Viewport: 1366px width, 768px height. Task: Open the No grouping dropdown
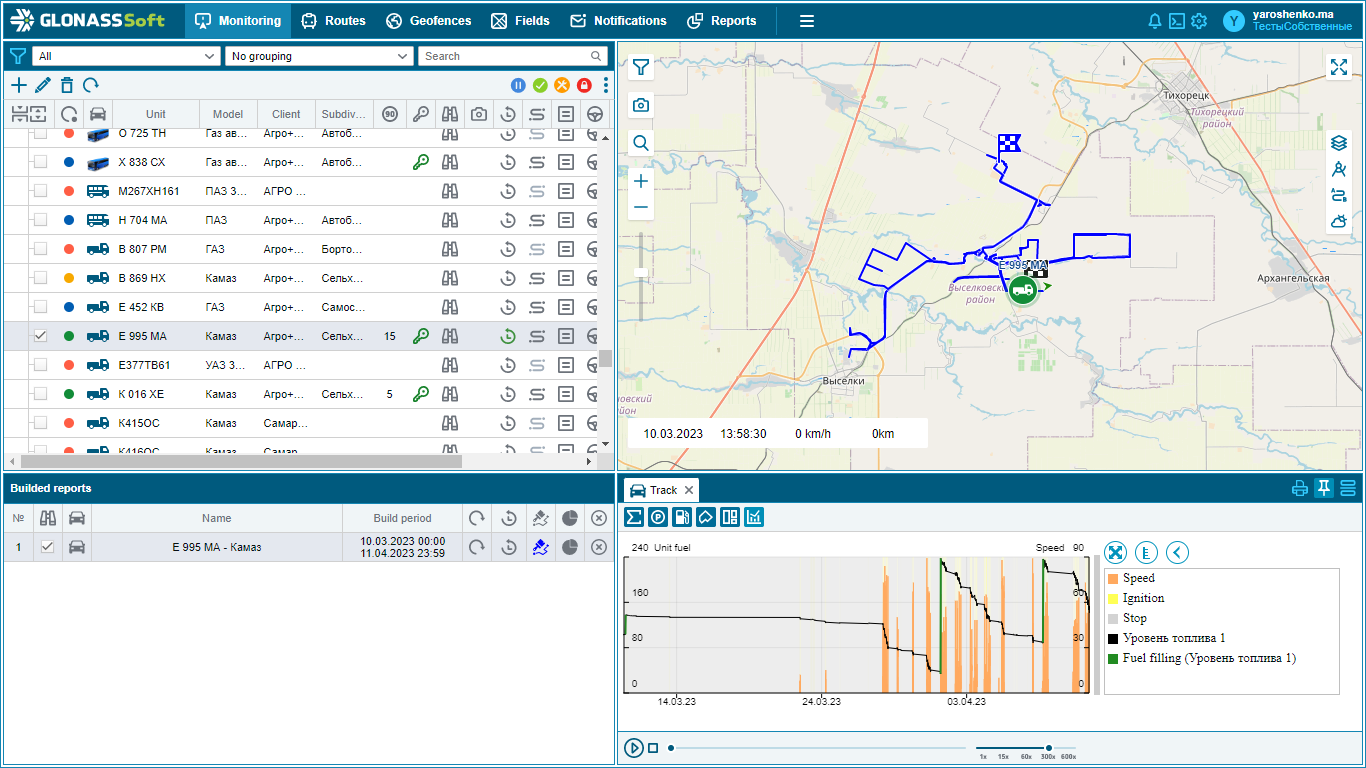pyautogui.click(x=319, y=56)
